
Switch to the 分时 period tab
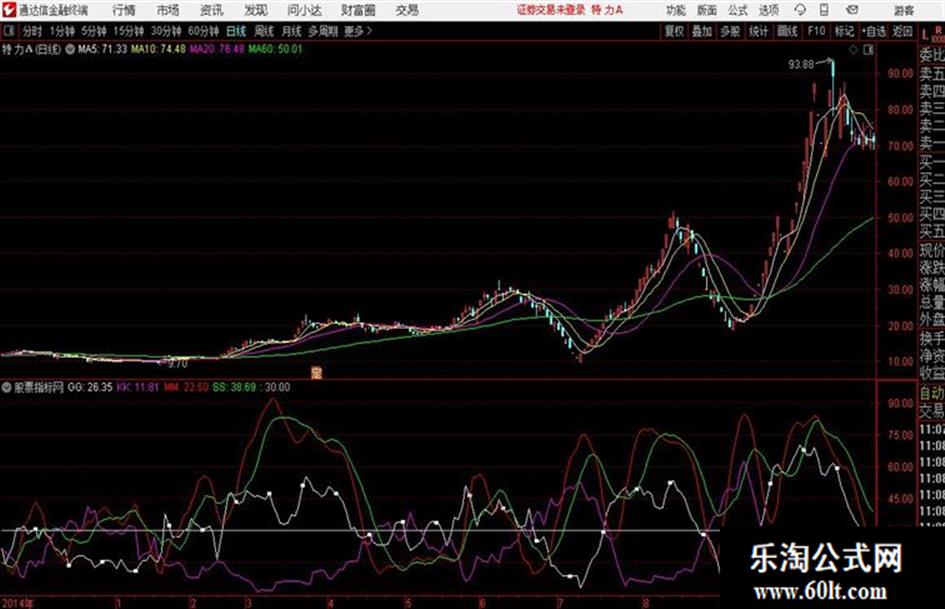tap(32, 31)
